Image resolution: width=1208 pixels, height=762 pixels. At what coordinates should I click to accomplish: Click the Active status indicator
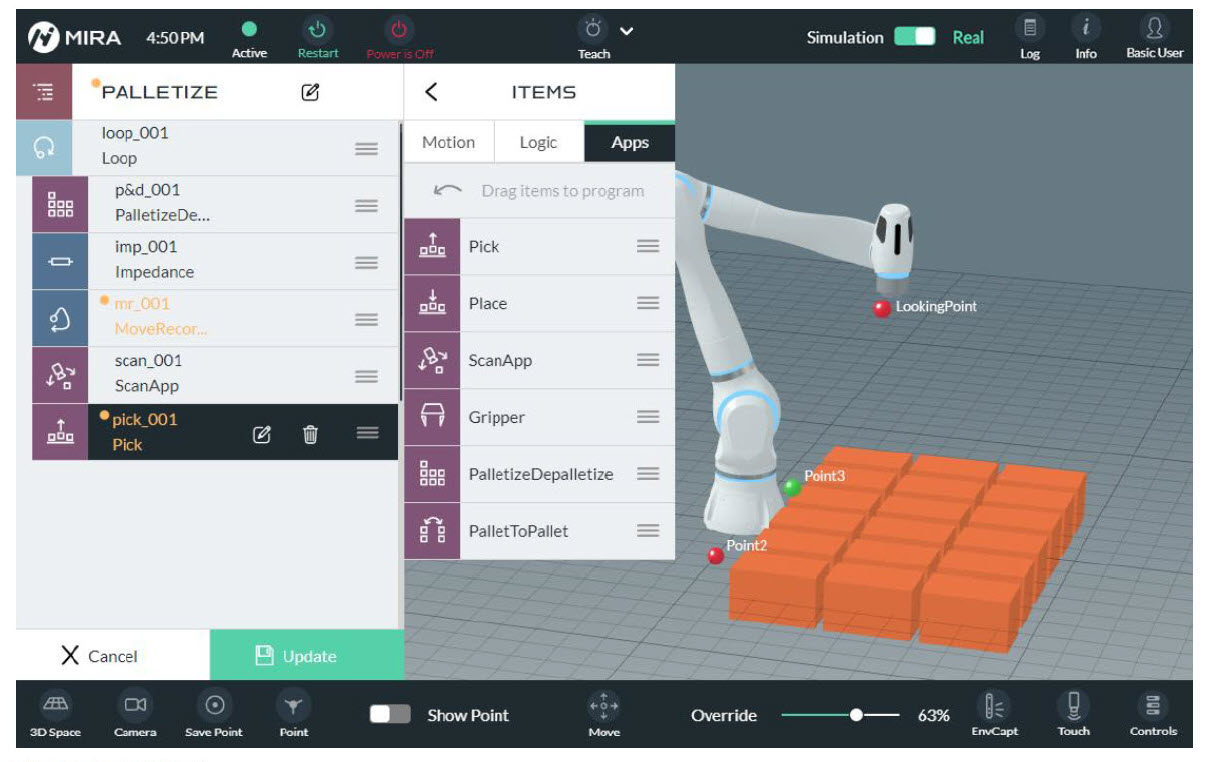(x=249, y=38)
